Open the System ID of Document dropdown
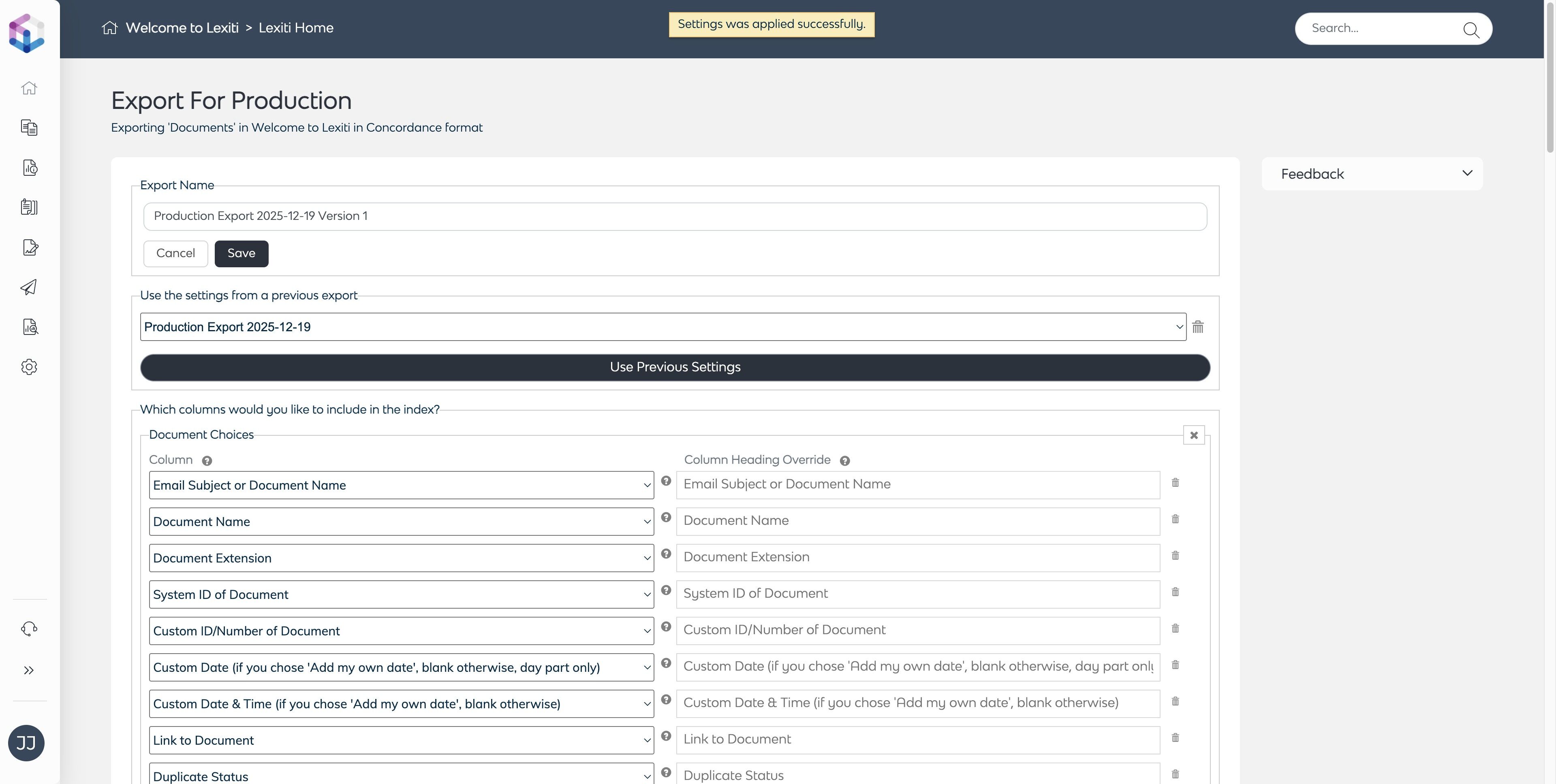The height and width of the screenshot is (784, 1556). coord(401,594)
